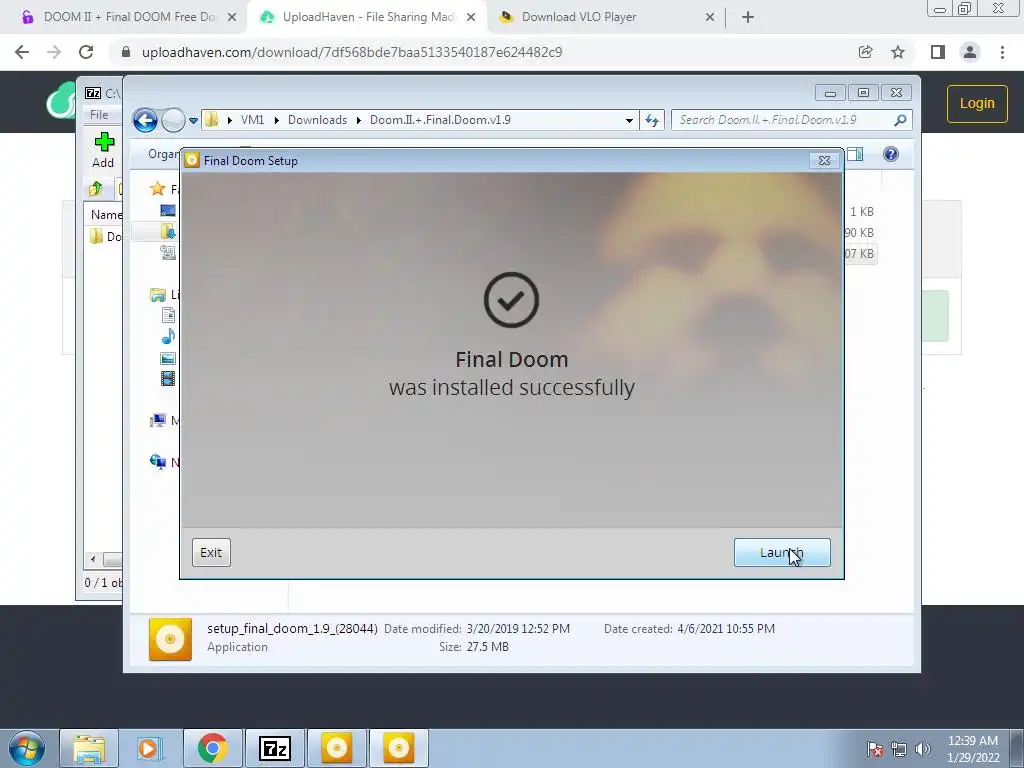
Task: Open Explorer recent locations dropdown arrow
Action: (x=193, y=120)
